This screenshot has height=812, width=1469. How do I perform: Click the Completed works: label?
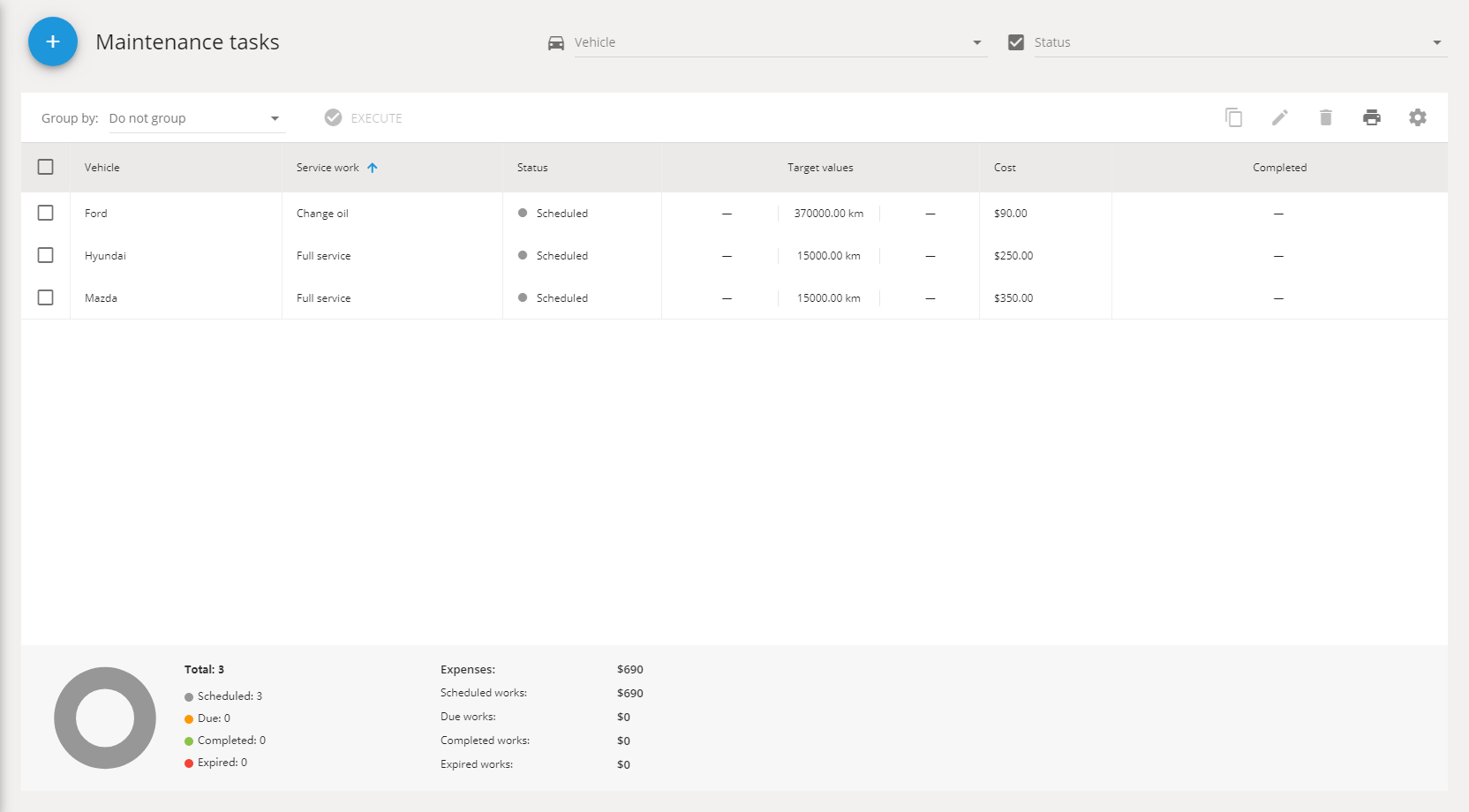click(x=486, y=741)
